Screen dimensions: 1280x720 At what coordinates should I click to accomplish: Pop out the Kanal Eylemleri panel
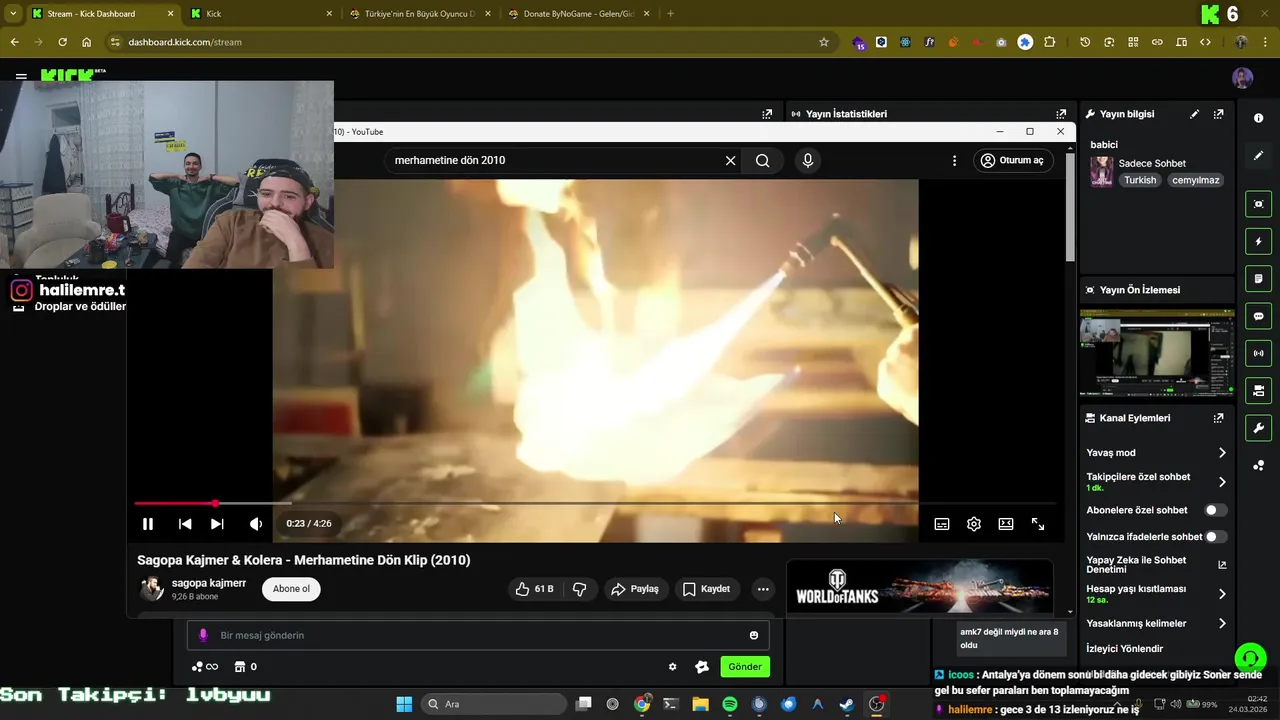[x=1218, y=418]
